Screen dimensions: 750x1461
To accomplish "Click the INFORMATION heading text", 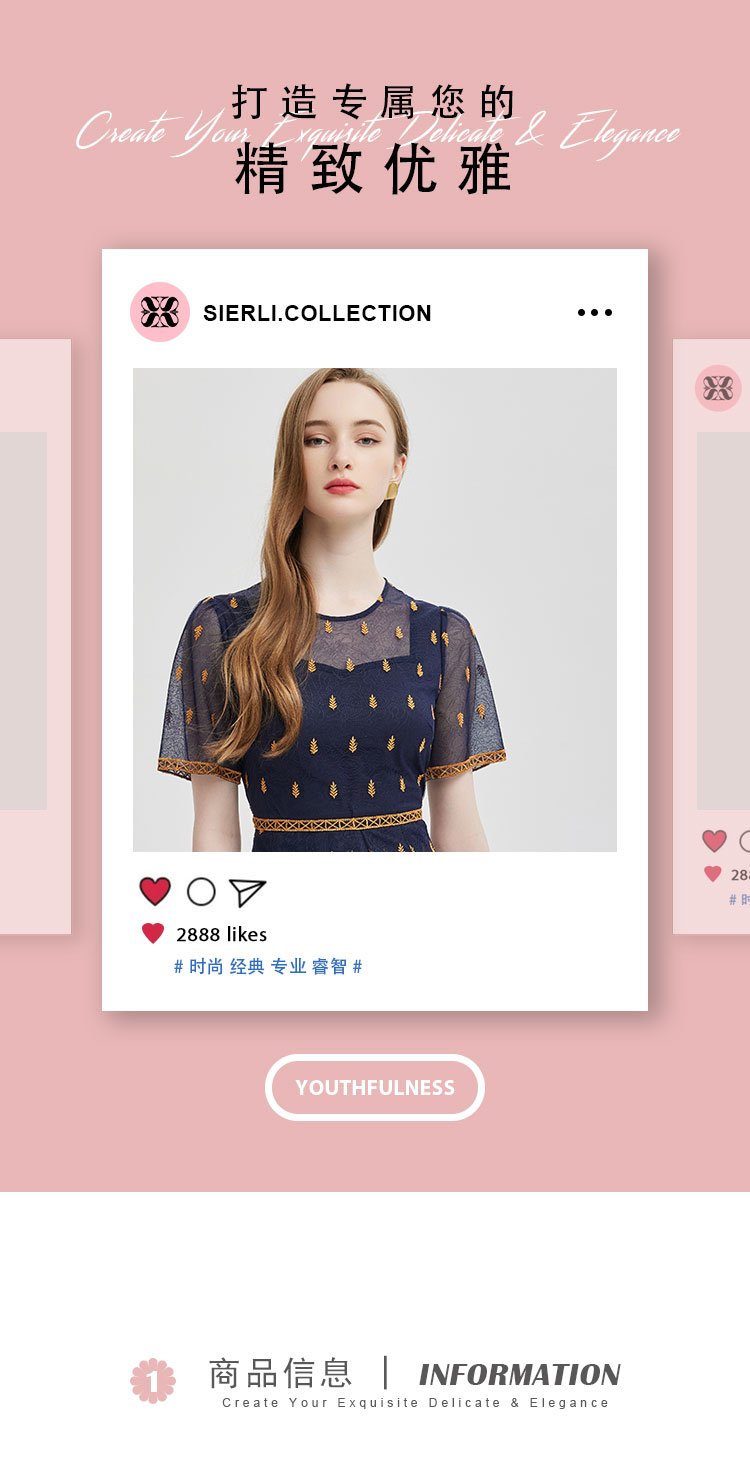I will pyautogui.click(x=520, y=1375).
